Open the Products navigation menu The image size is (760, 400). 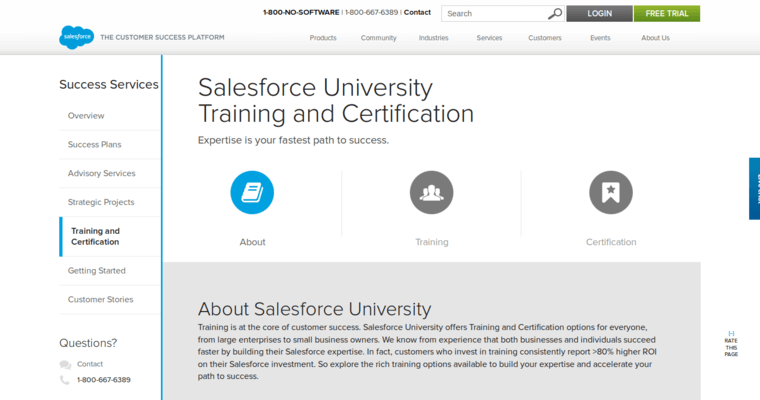(323, 38)
